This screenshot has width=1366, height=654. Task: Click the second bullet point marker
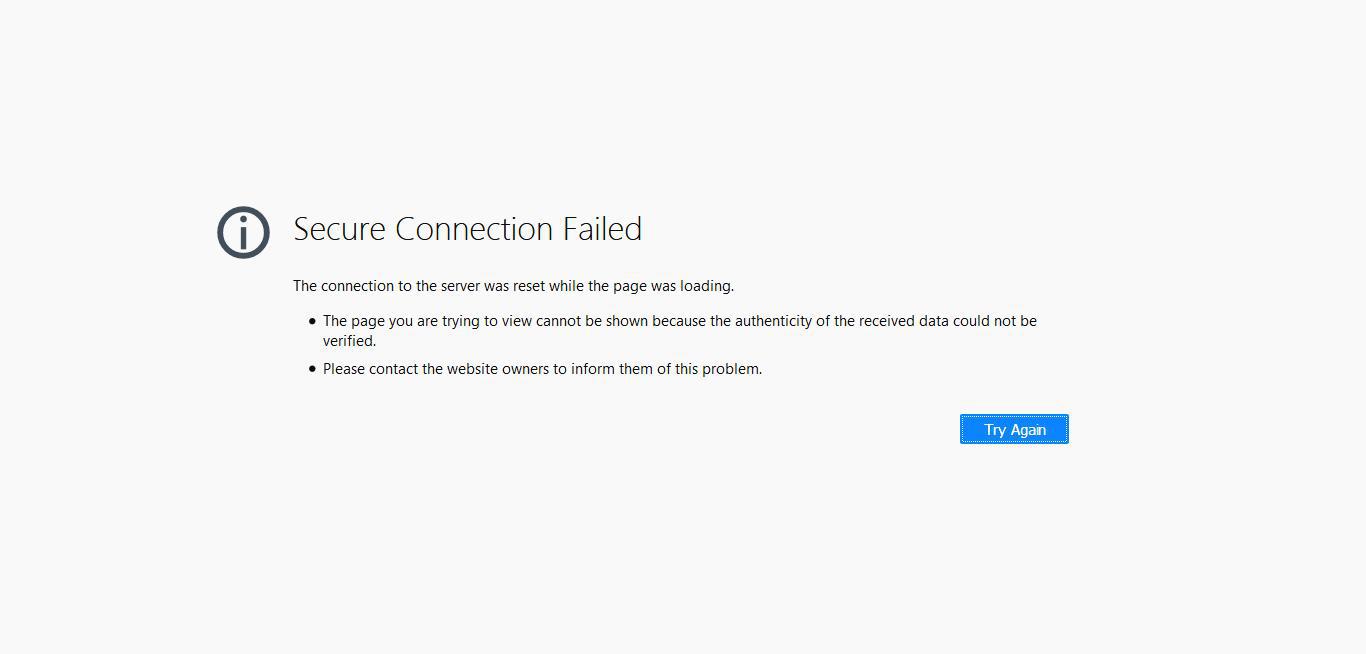(x=312, y=368)
